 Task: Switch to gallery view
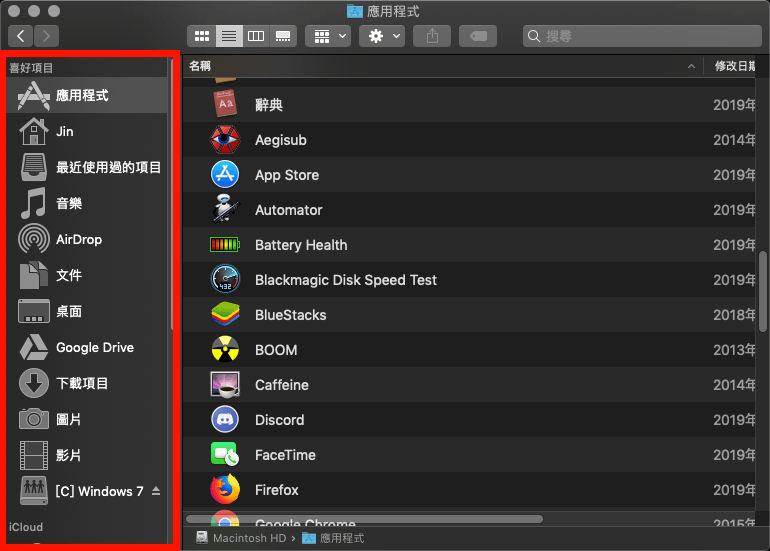tap(283, 36)
